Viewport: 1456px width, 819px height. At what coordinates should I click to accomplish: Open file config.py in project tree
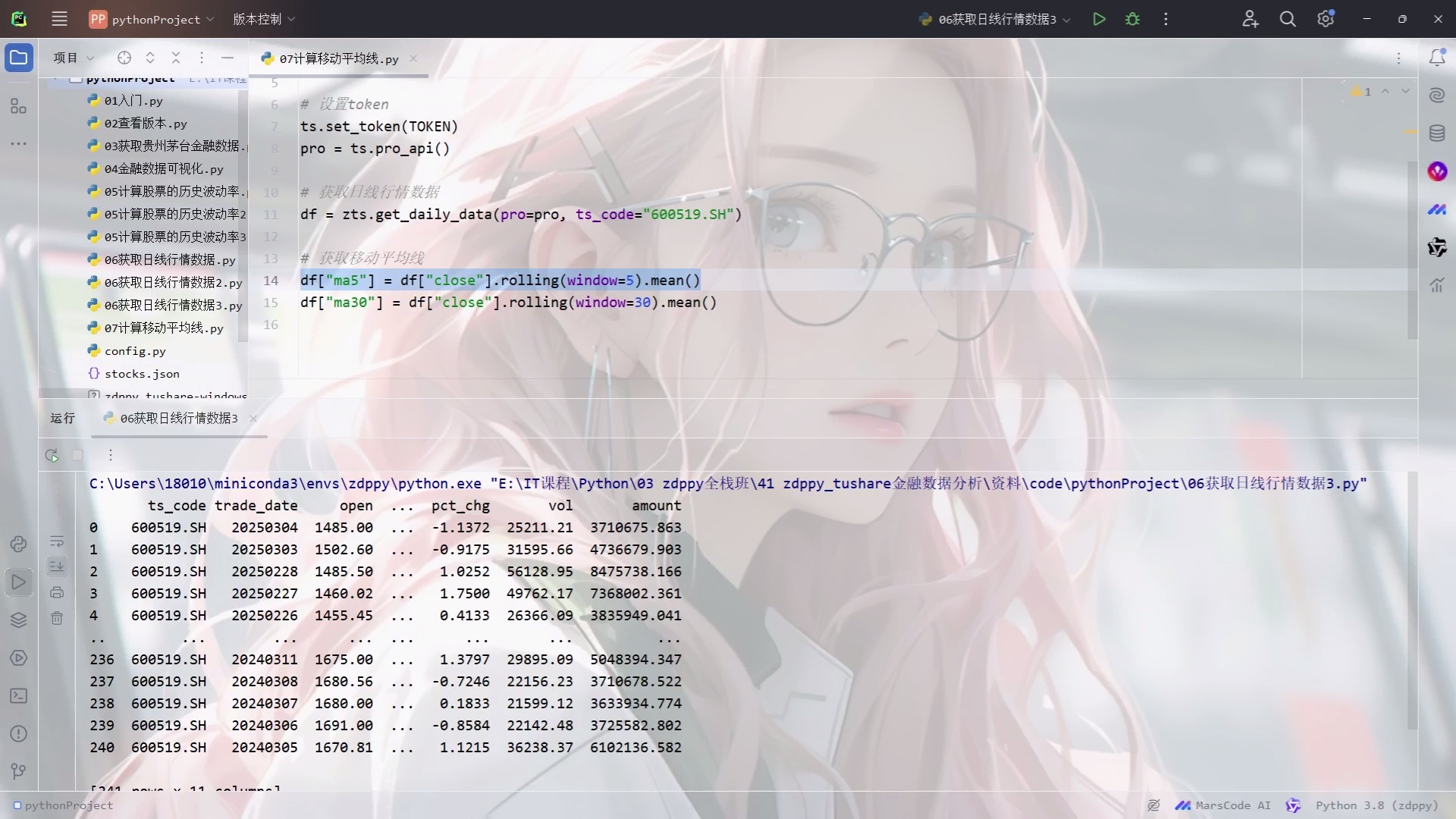click(x=135, y=350)
